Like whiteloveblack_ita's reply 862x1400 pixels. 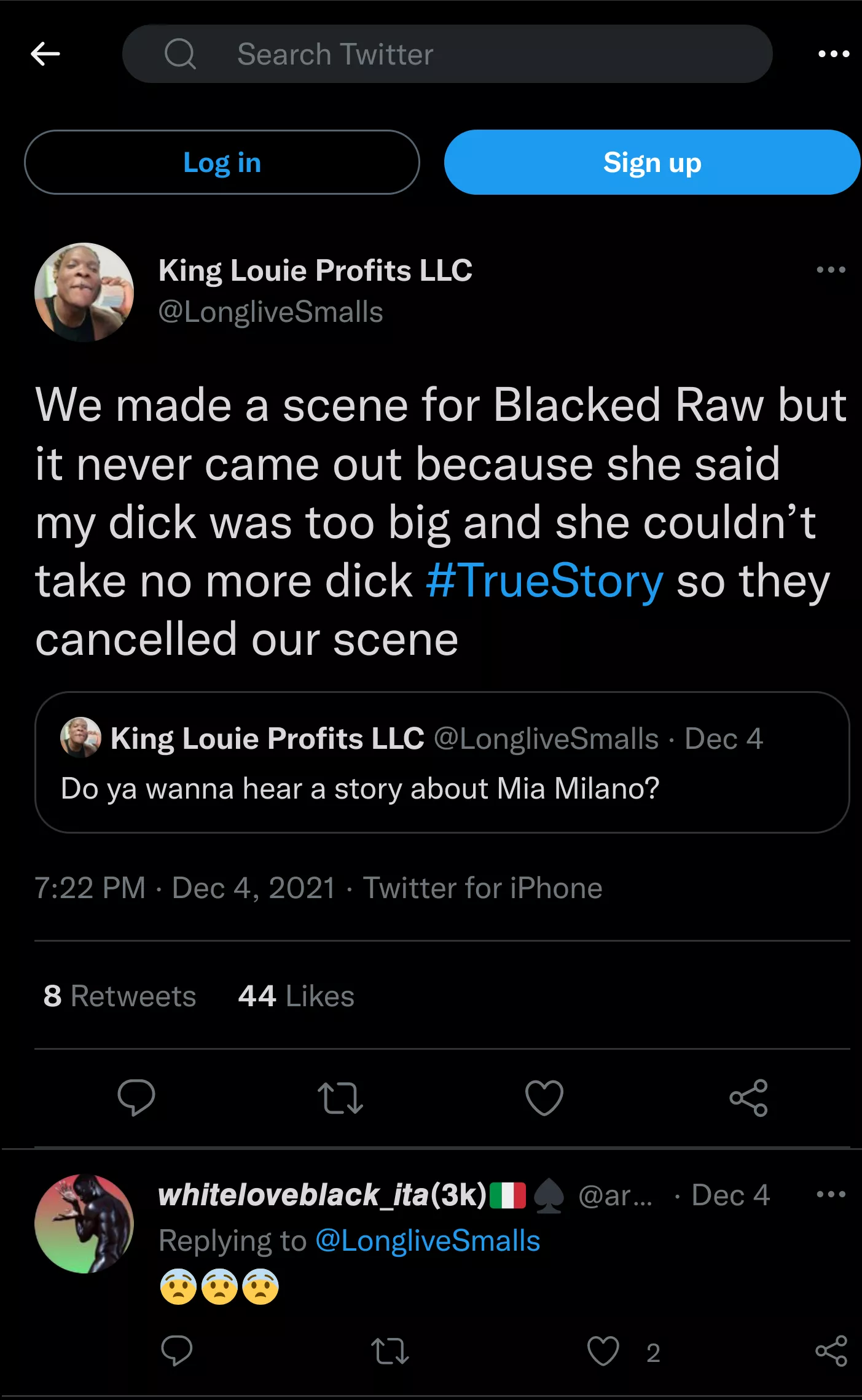pyautogui.click(x=603, y=1351)
